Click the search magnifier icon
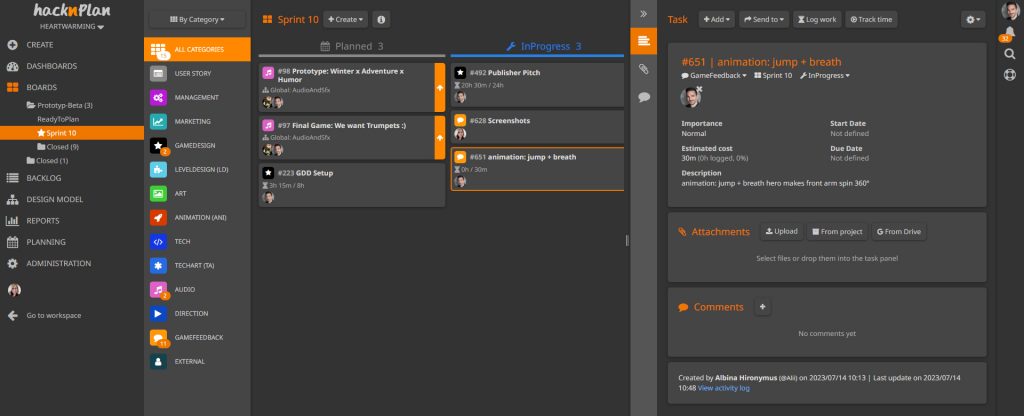 pyautogui.click(x=1009, y=54)
